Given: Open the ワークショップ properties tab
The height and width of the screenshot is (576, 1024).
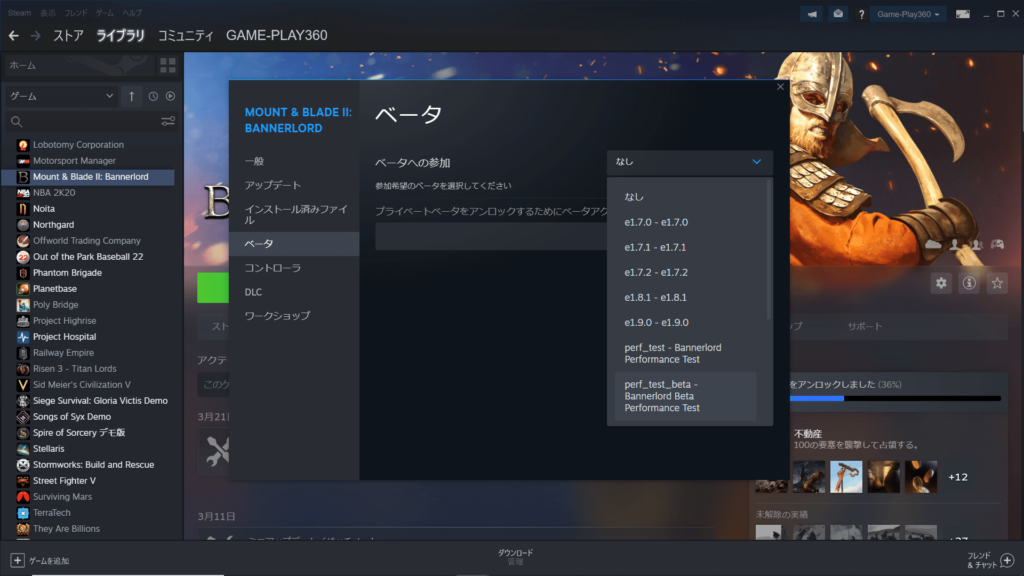Looking at the screenshot, I should click(x=294, y=316).
